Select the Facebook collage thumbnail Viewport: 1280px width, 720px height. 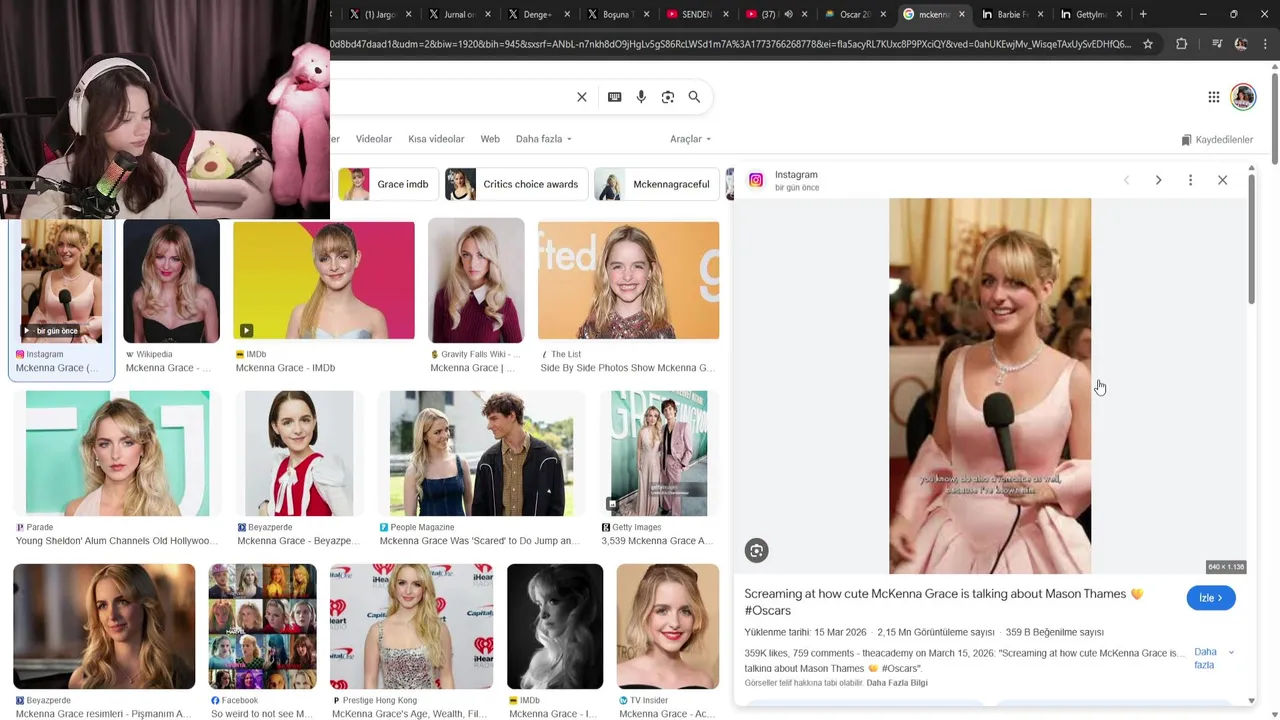tap(263, 627)
